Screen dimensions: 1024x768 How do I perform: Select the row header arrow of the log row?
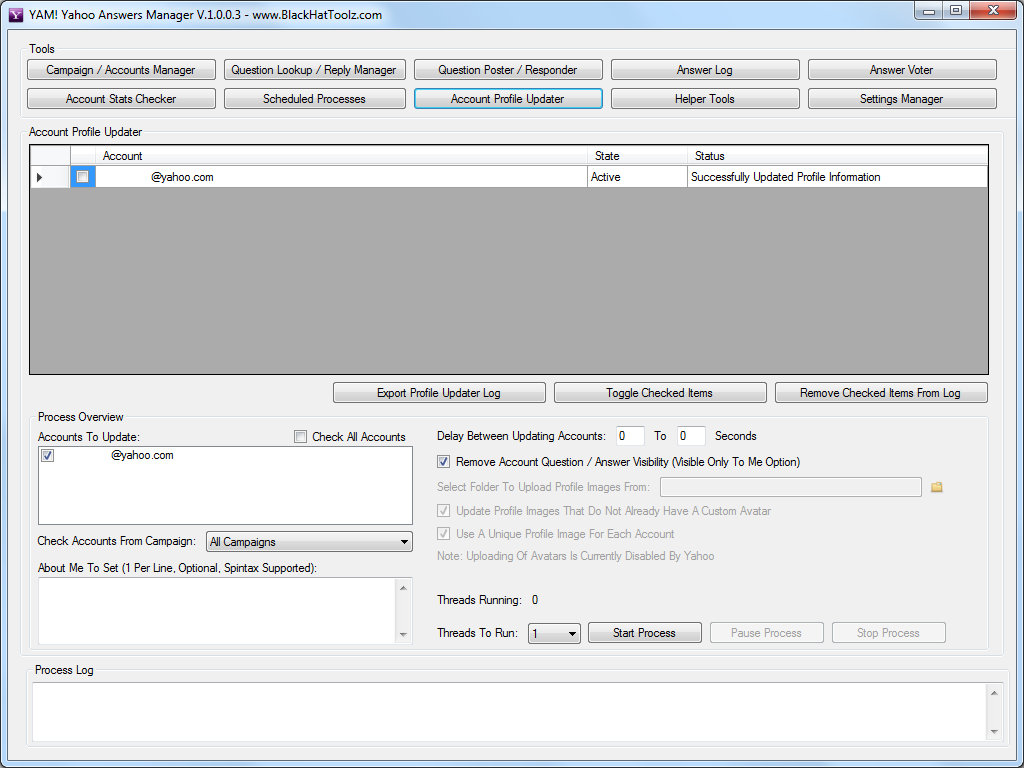point(50,177)
